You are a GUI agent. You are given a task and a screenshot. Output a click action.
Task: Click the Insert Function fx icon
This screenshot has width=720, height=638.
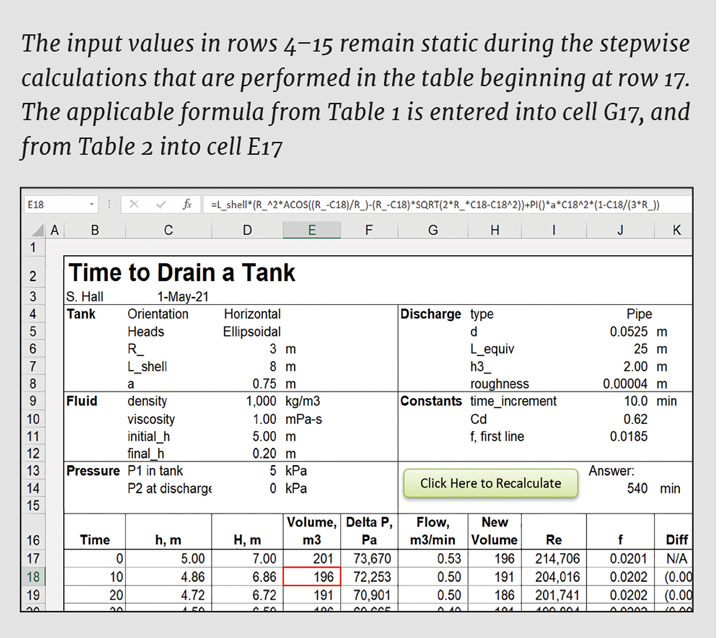coord(187,204)
